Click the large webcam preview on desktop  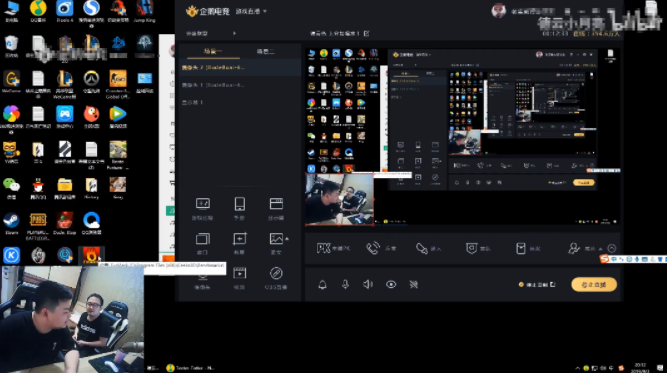coord(72,319)
